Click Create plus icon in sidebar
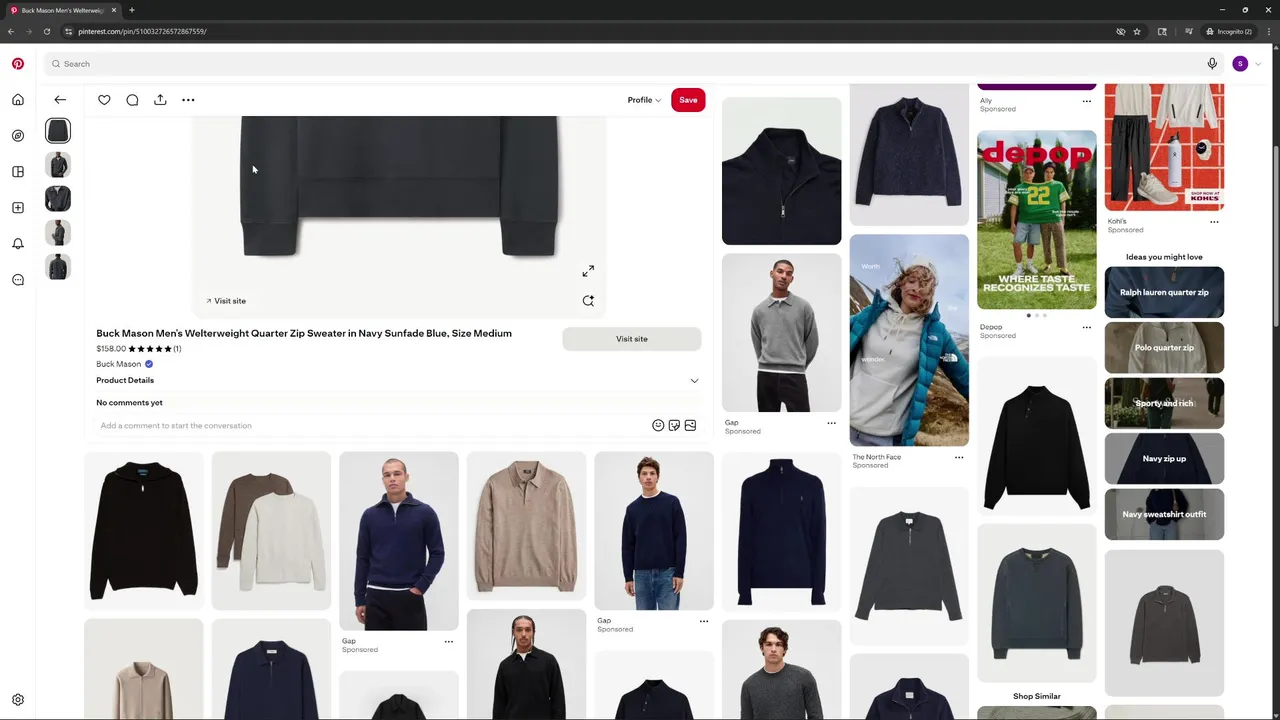Viewport: 1280px width, 720px height. [x=18, y=208]
